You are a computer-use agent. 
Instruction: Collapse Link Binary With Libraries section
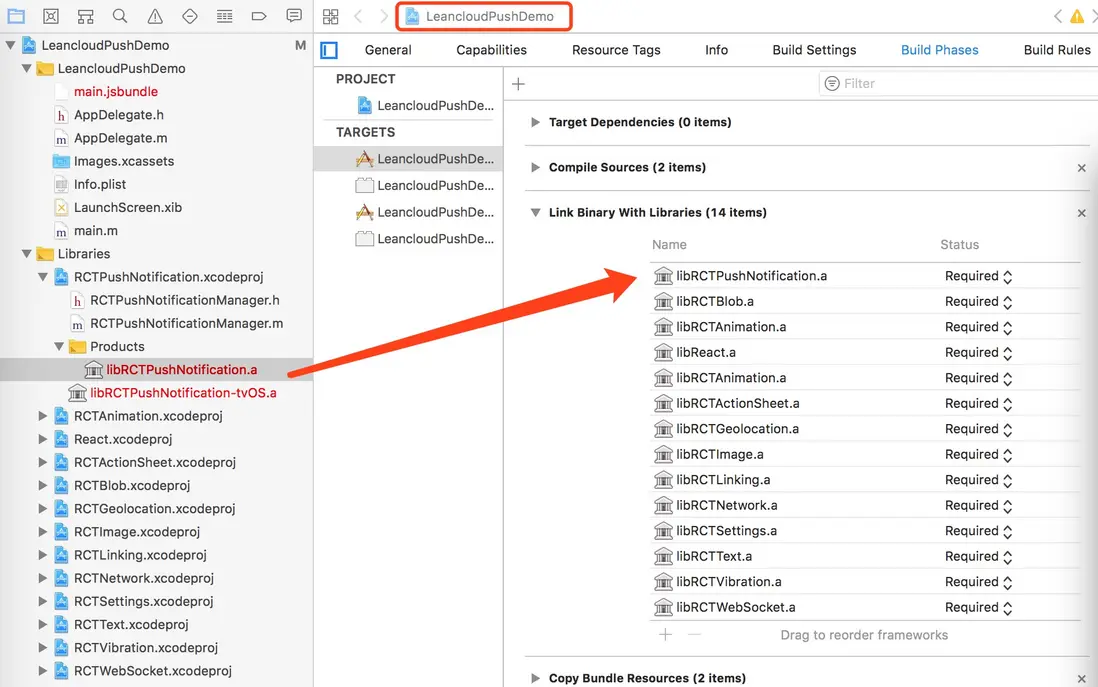[x=535, y=212]
